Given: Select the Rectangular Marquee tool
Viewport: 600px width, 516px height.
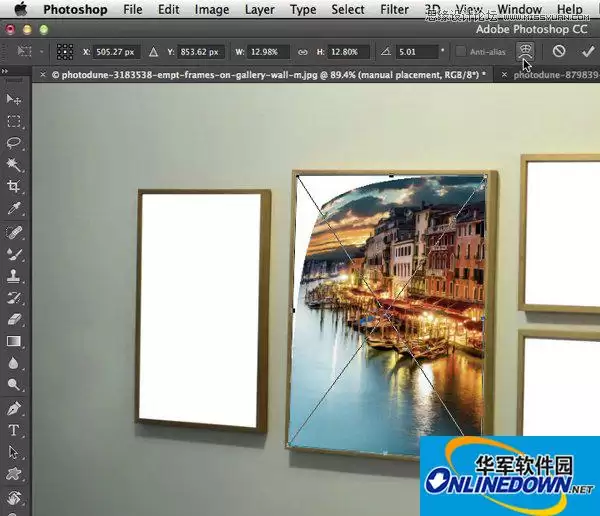Looking at the screenshot, I should (x=14, y=121).
